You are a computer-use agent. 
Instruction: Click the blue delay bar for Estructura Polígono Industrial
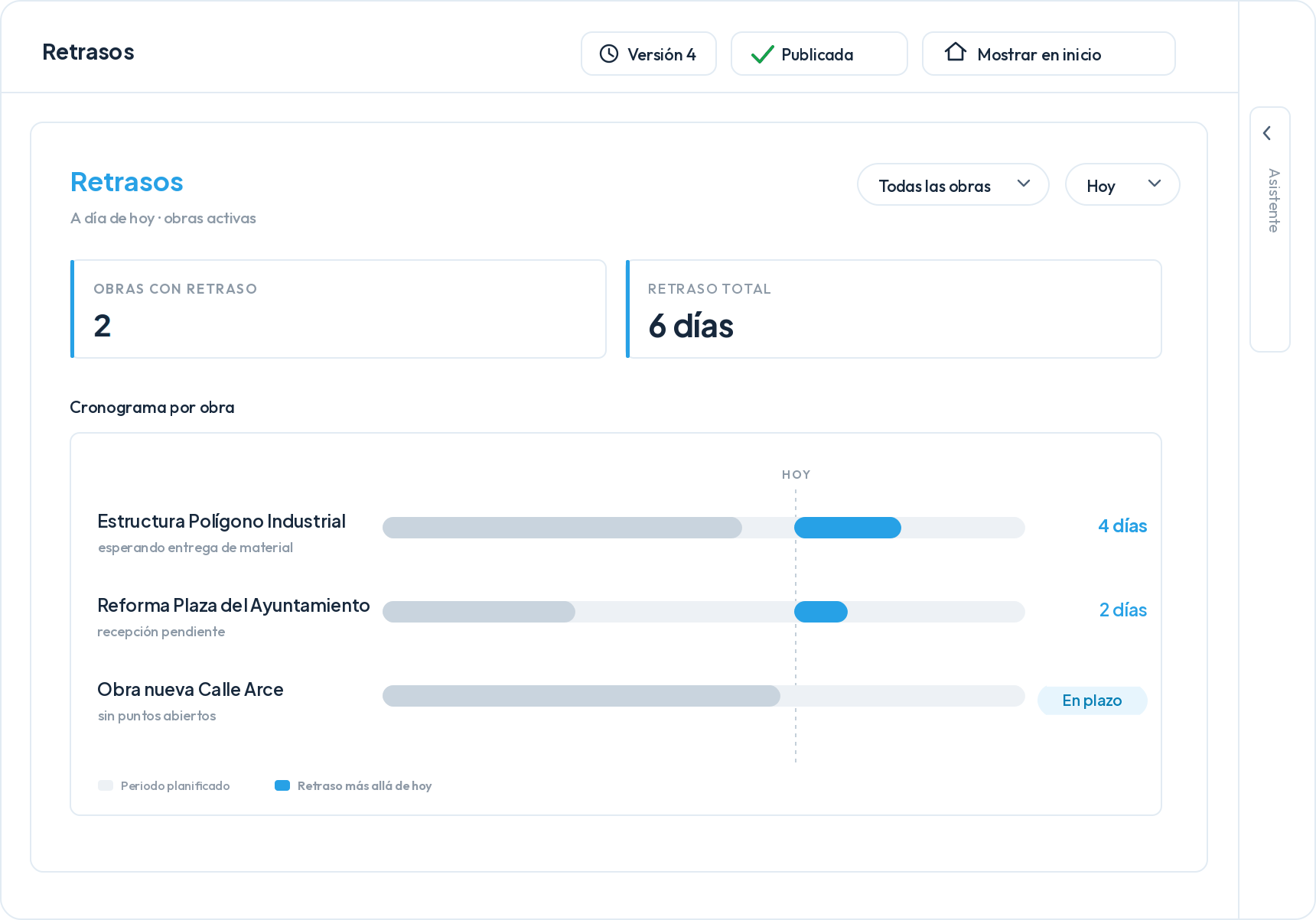click(x=848, y=528)
